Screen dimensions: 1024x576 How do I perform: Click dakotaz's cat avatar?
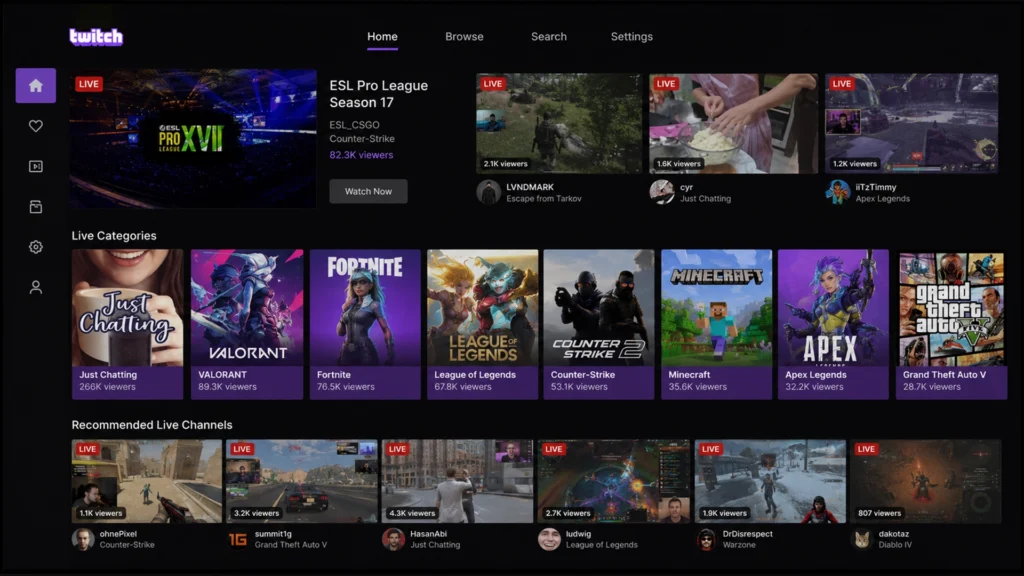pyautogui.click(x=862, y=539)
